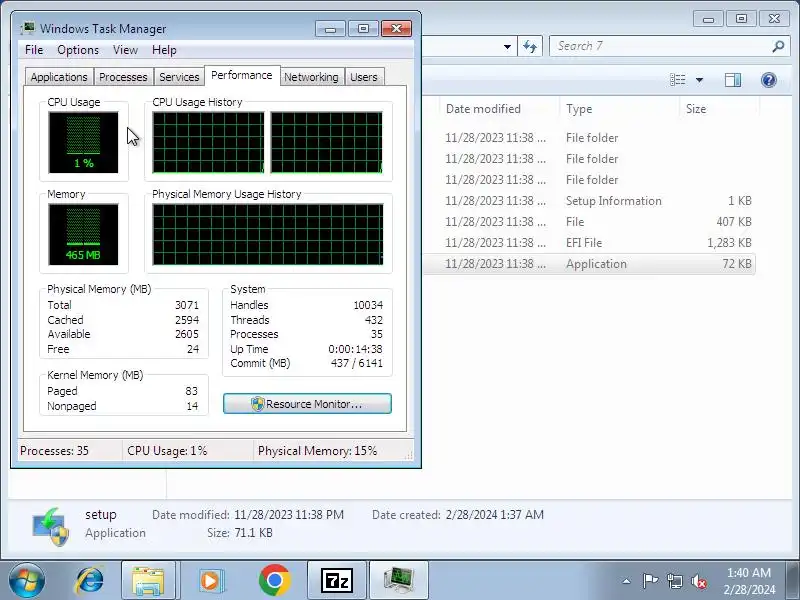Show hidden system tray icons
The width and height of the screenshot is (800, 600).
[x=627, y=581]
